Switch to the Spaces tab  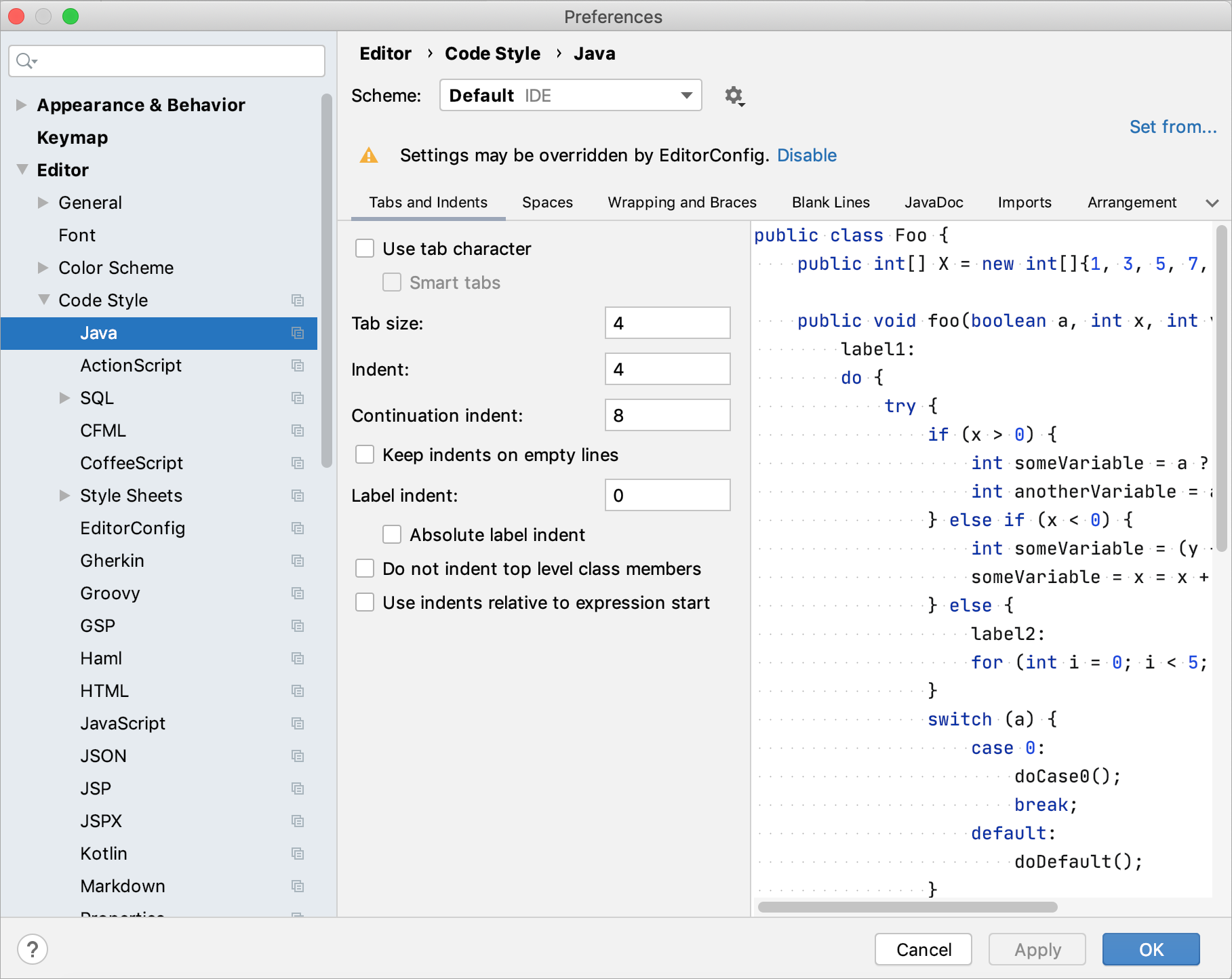tap(547, 203)
